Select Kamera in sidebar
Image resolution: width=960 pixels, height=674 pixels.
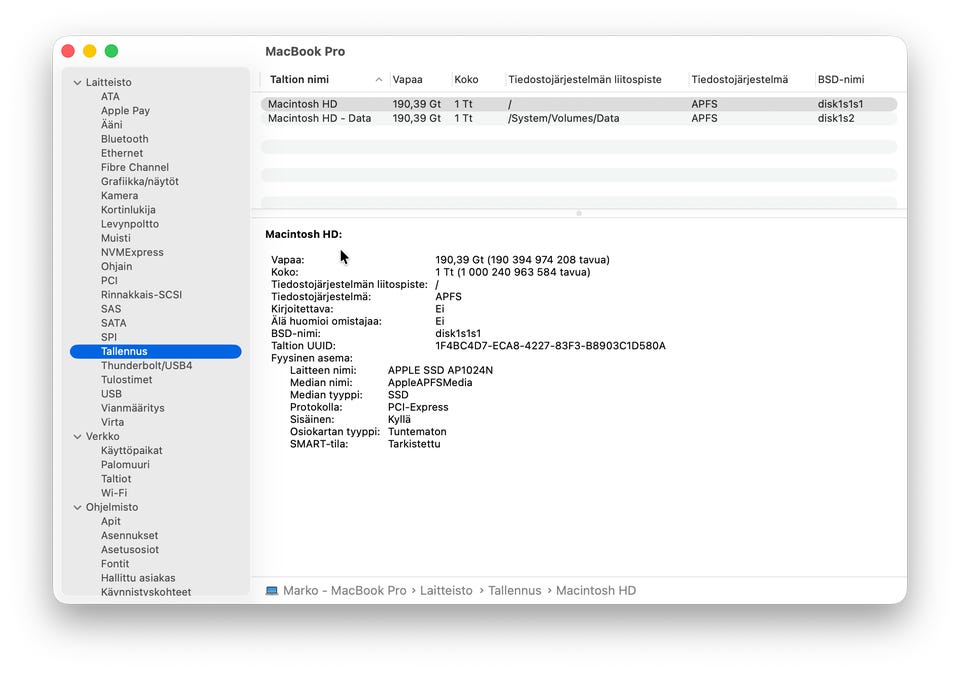click(x=119, y=195)
